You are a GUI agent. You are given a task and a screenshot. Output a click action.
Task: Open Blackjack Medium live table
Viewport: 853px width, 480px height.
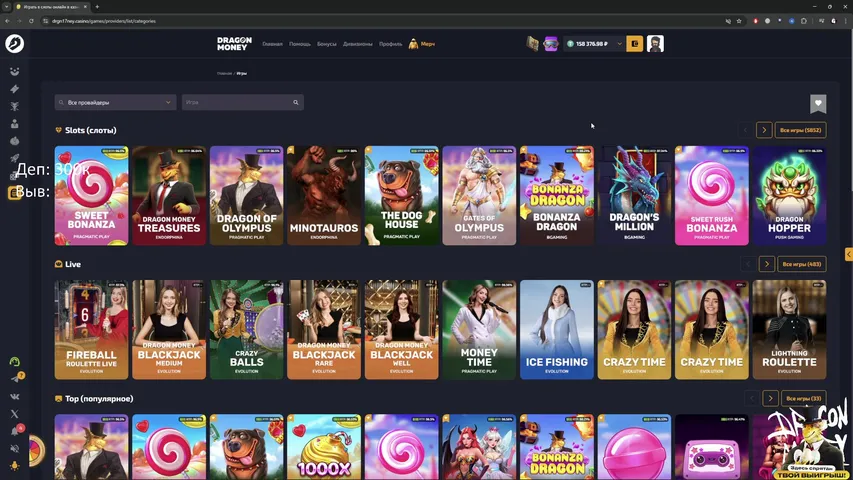169,330
